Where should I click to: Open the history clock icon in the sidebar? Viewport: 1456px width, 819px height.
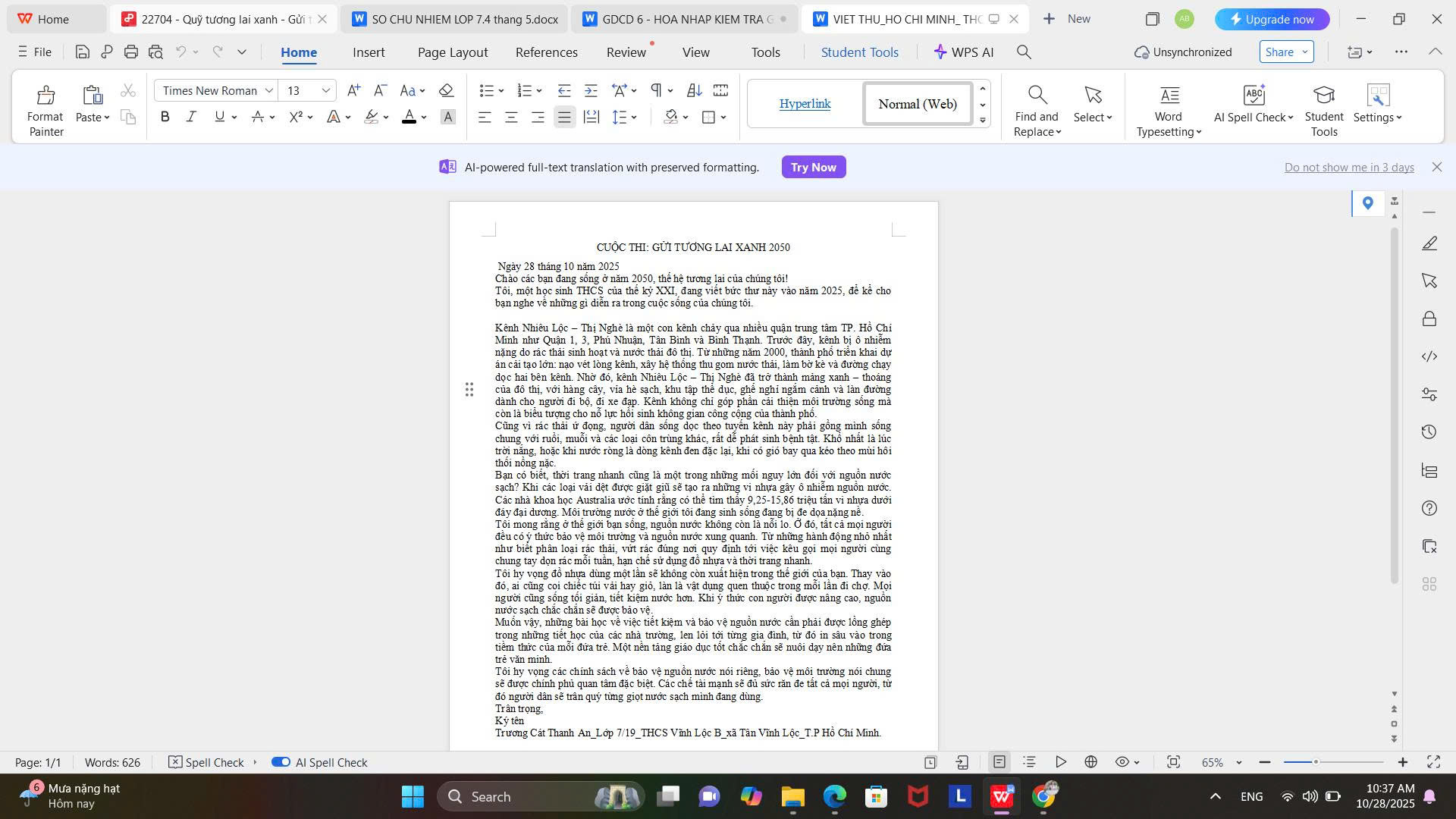tap(1429, 432)
